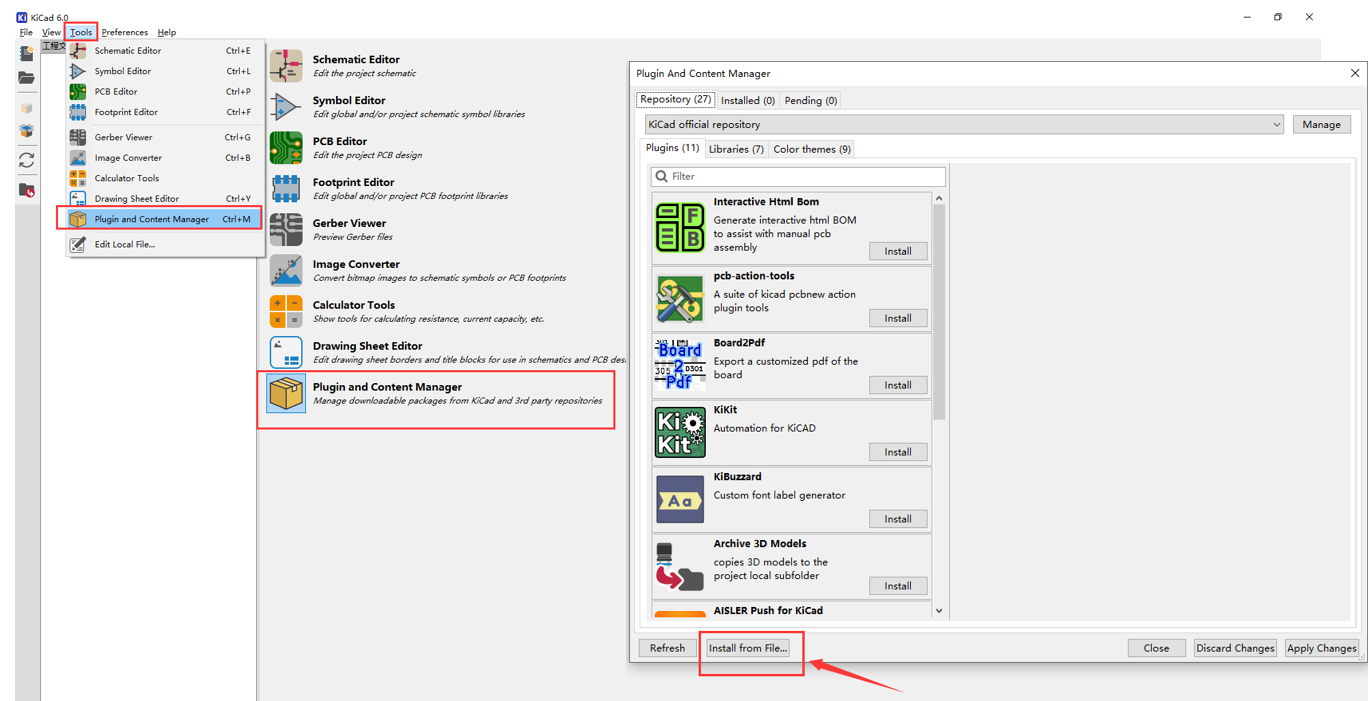Select the Interactive Html Bom plugin icon
The width and height of the screenshot is (1368, 701).
[x=680, y=227]
